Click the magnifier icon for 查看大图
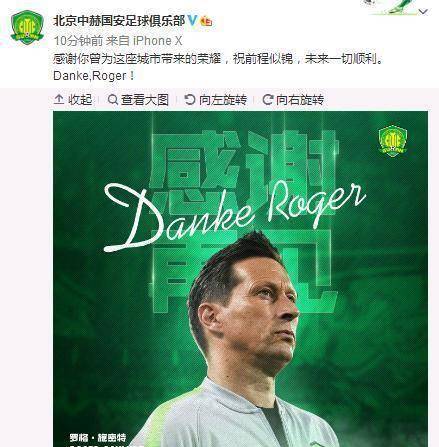The width and height of the screenshot is (439, 447). [113, 99]
